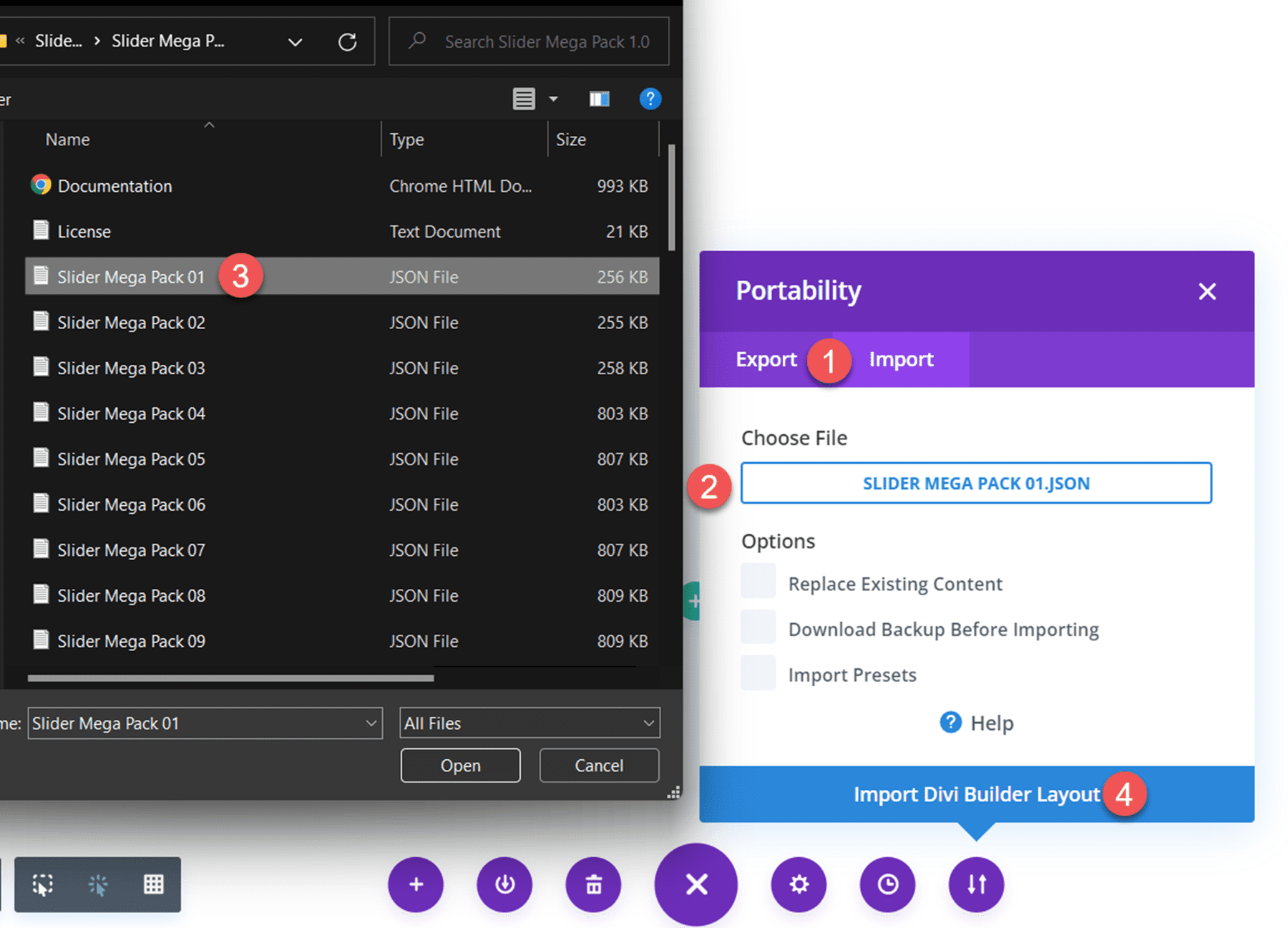Enable Replace Existing Content

click(x=758, y=582)
